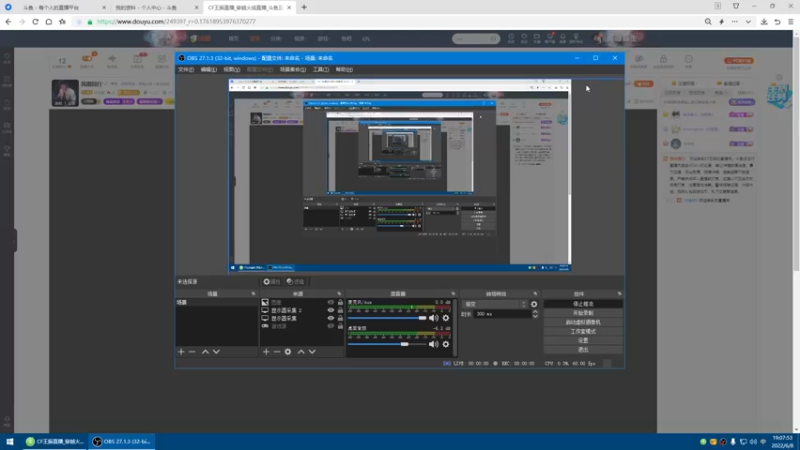Open OBS 设置 settings button
This screenshot has width=800, height=450.
coord(583,340)
